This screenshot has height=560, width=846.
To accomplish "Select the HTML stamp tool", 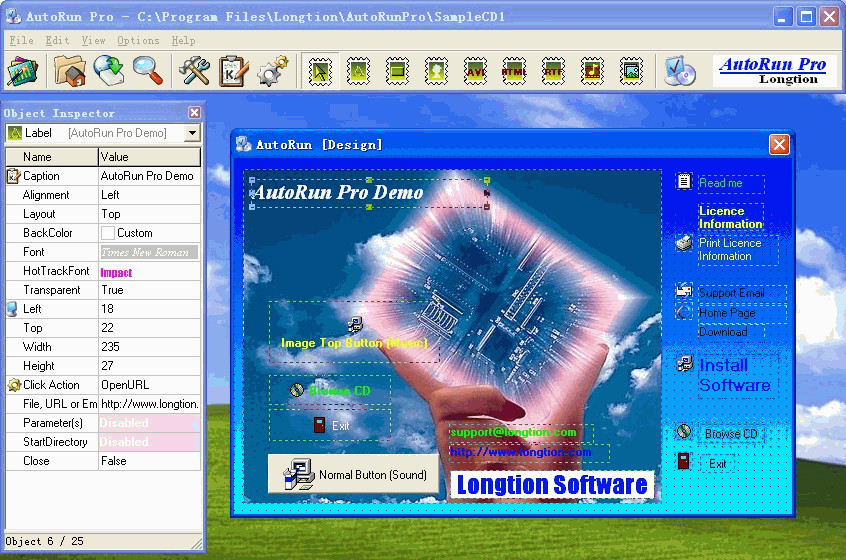I will click(514, 71).
